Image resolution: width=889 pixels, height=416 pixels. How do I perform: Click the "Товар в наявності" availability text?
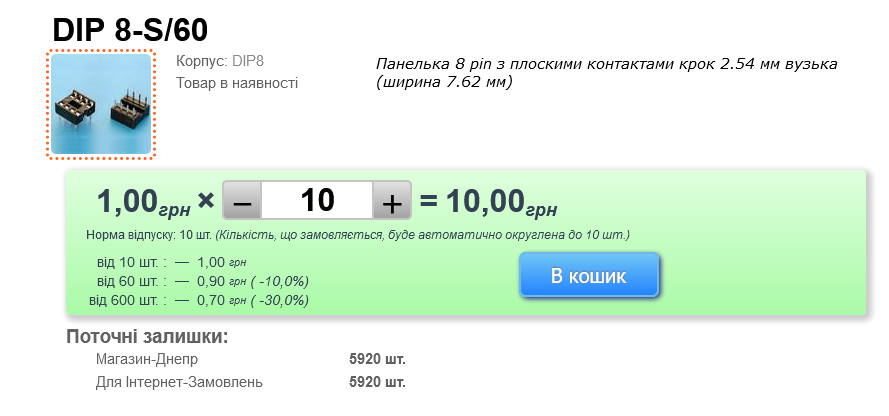tap(237, 82)
